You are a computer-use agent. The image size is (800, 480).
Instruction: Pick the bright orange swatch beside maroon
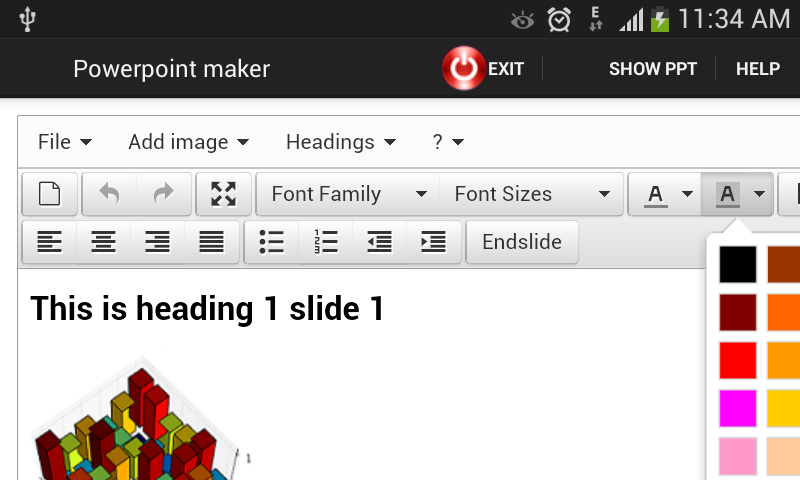coord(784,312)
